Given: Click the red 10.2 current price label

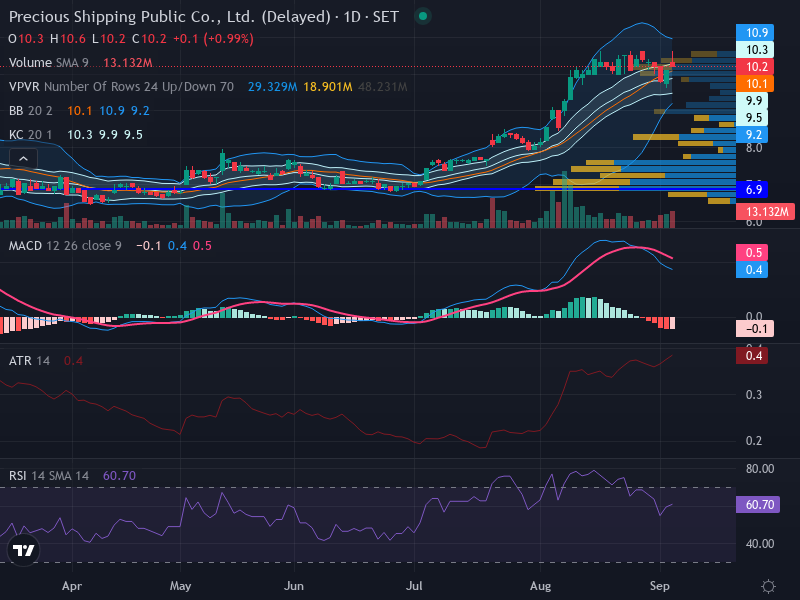Looking at the screenshot, I should point(755,67).
